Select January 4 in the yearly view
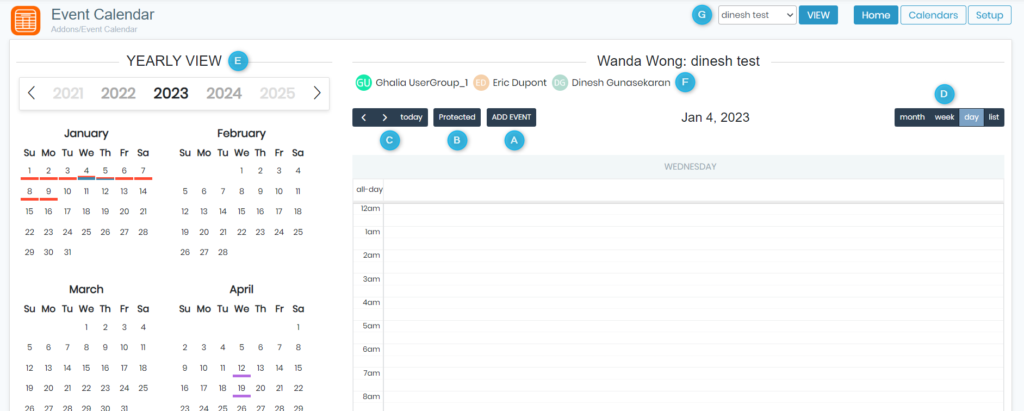The height and width of the screenshot is (411, 1024). pos(86,171)
